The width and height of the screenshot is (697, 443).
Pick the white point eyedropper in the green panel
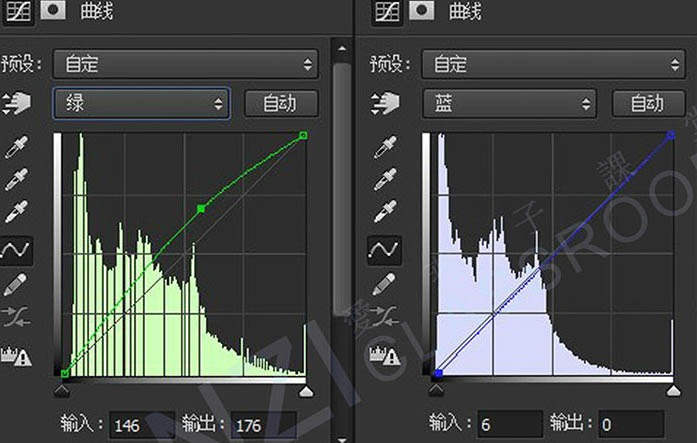[16, 212]
